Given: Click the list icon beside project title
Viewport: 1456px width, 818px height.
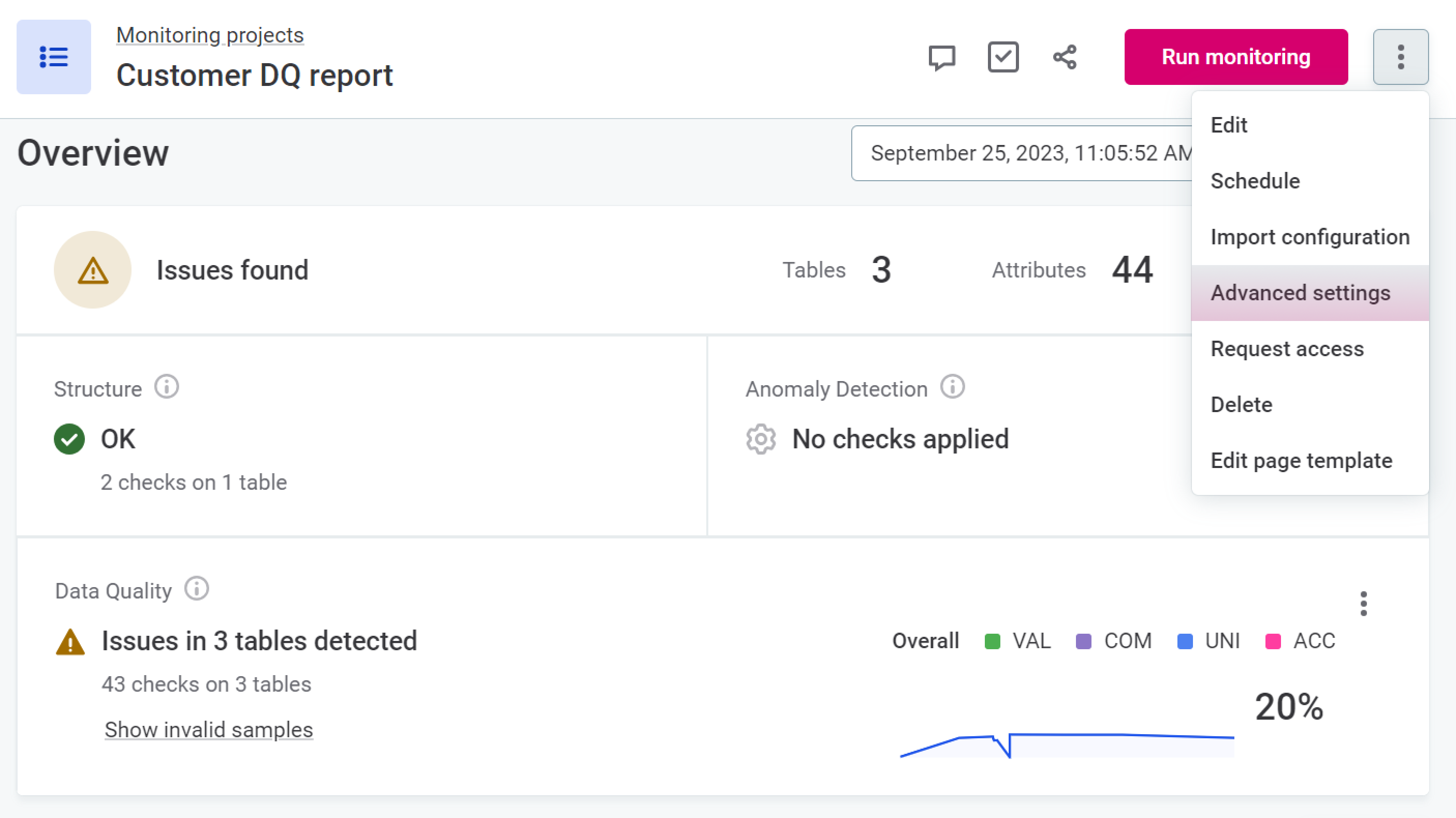Looking at the screenshot, I should (x=54, y=57).
